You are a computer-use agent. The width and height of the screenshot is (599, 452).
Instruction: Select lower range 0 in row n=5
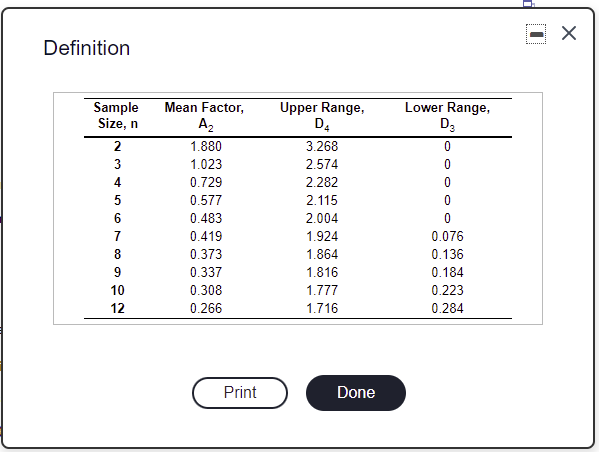click(447, 200)
